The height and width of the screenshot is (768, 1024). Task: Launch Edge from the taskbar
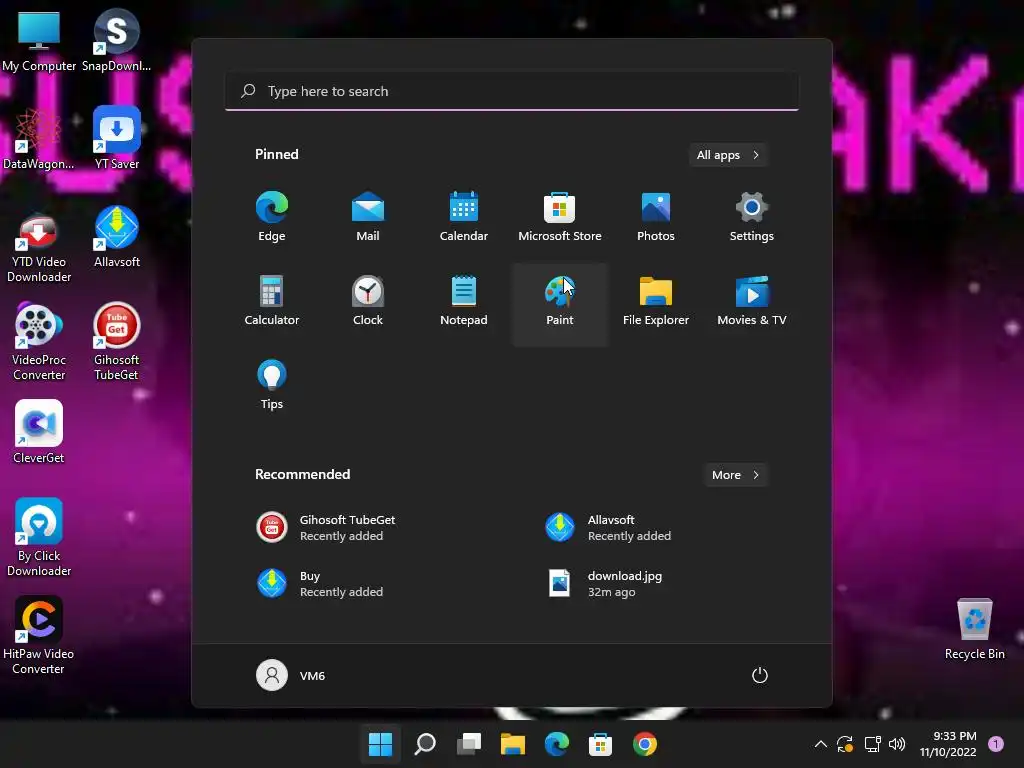point(557,744)
